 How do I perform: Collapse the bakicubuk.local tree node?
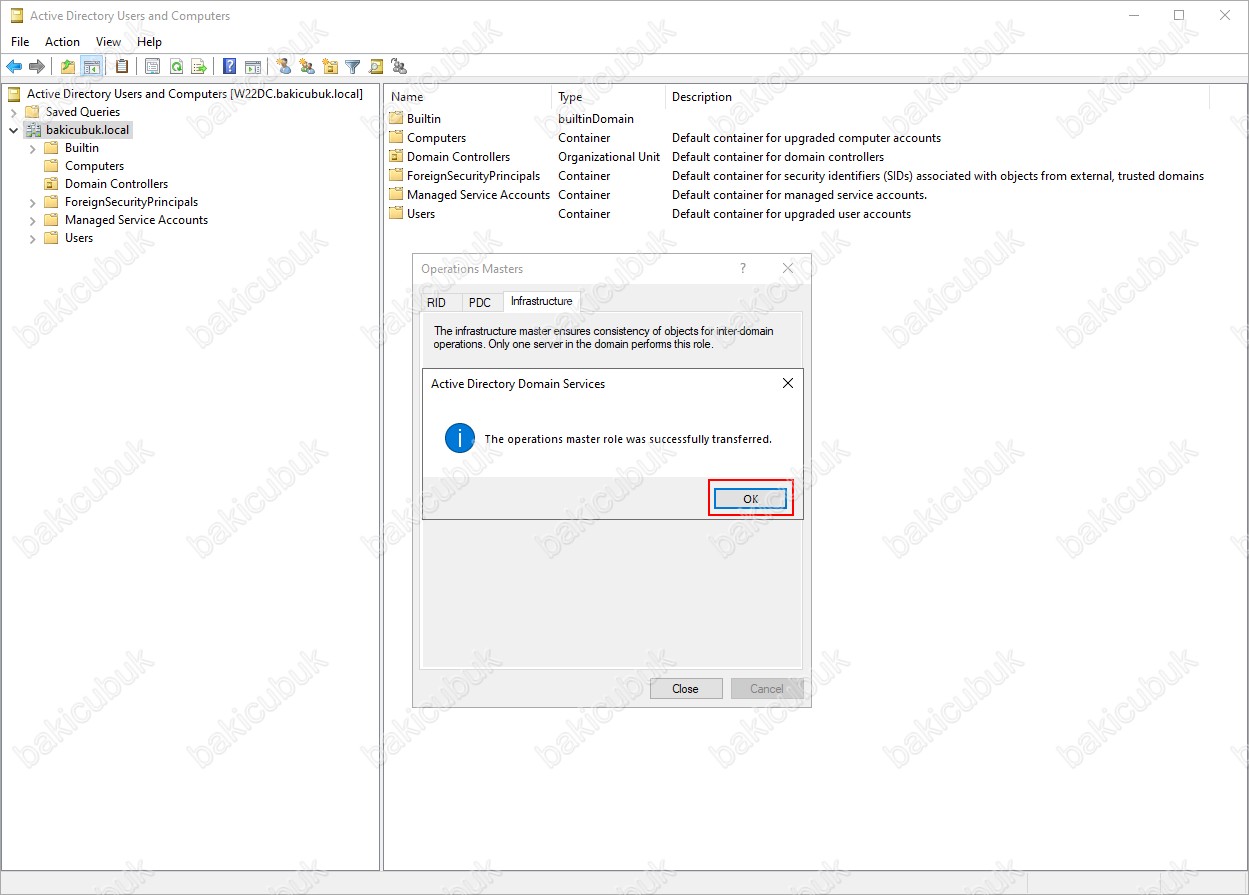(x=13, y=130)
